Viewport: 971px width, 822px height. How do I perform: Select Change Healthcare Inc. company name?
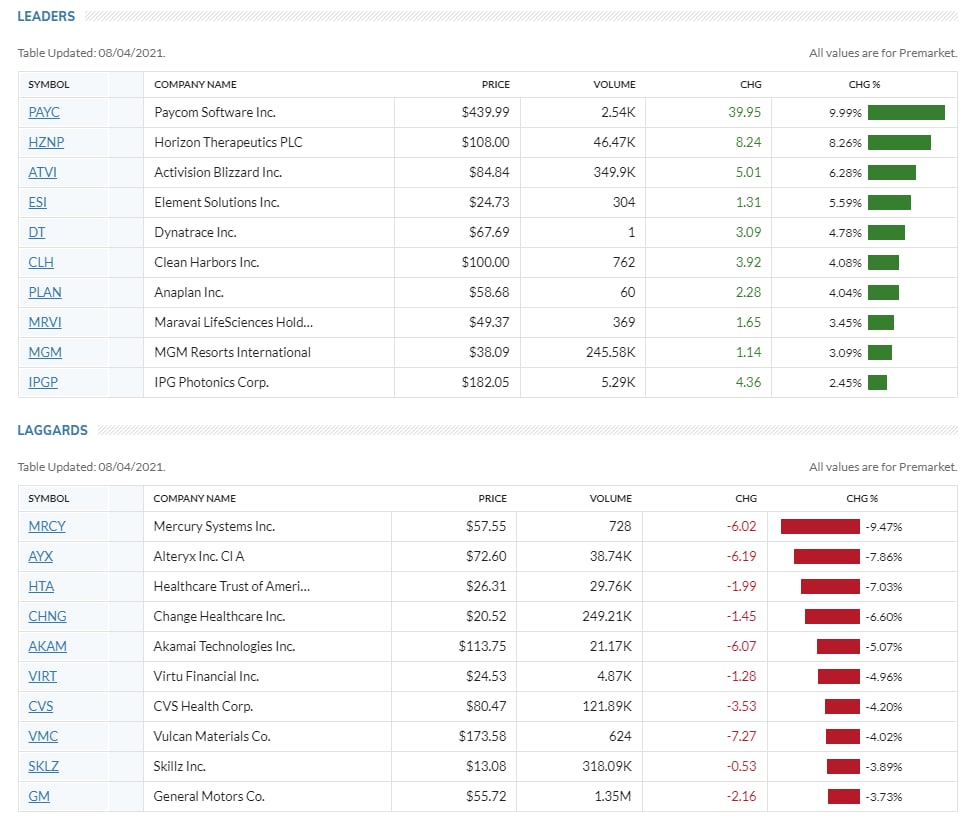(x=219, y=616)
